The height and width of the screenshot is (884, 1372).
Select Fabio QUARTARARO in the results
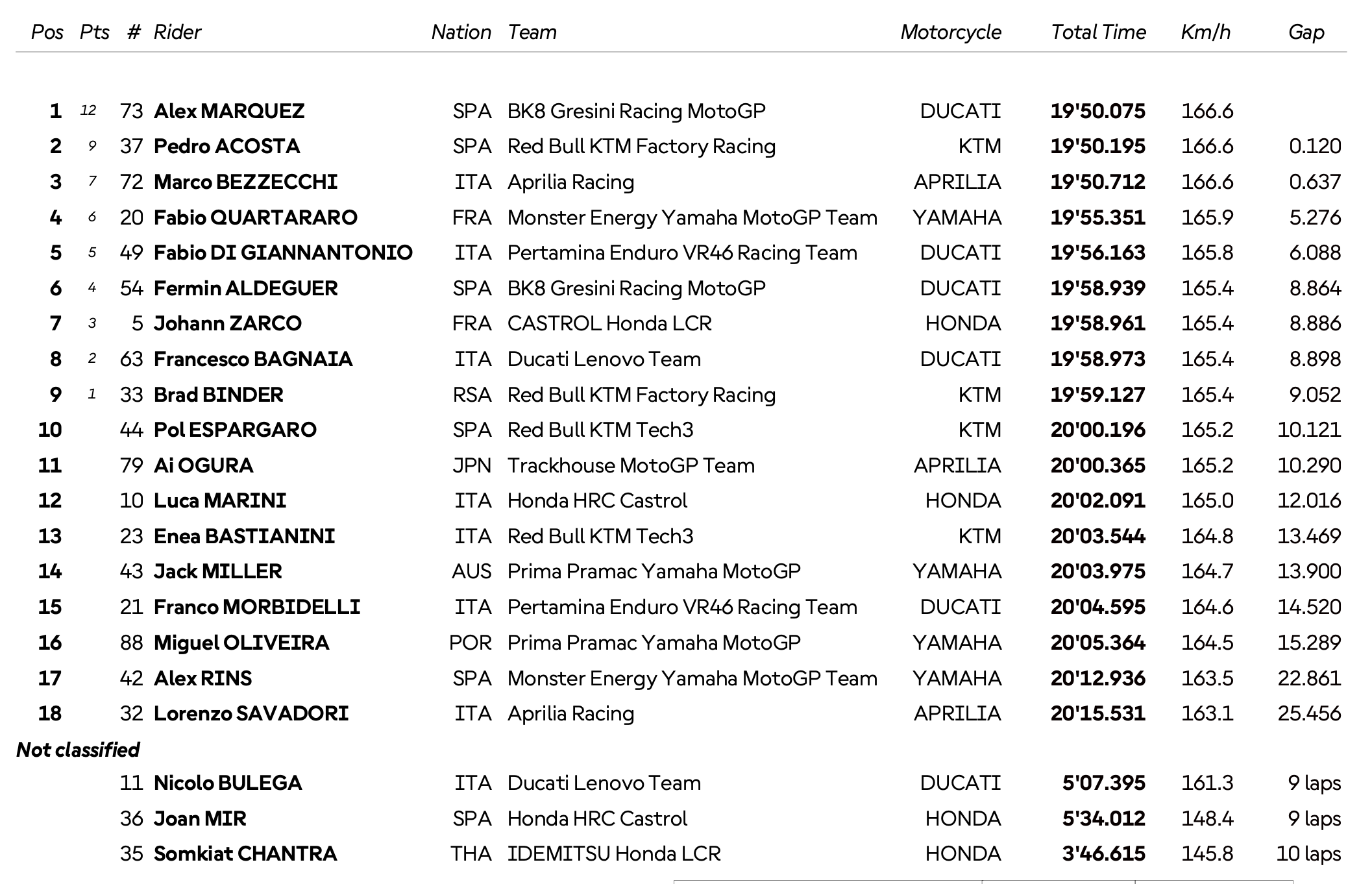click(x=255, y=217)
